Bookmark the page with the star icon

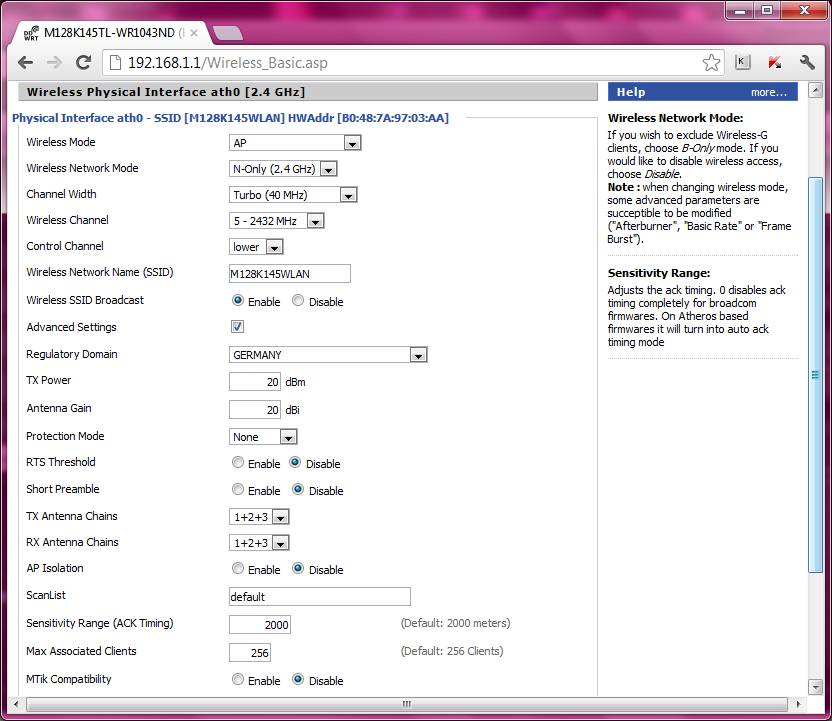[711, 62]
